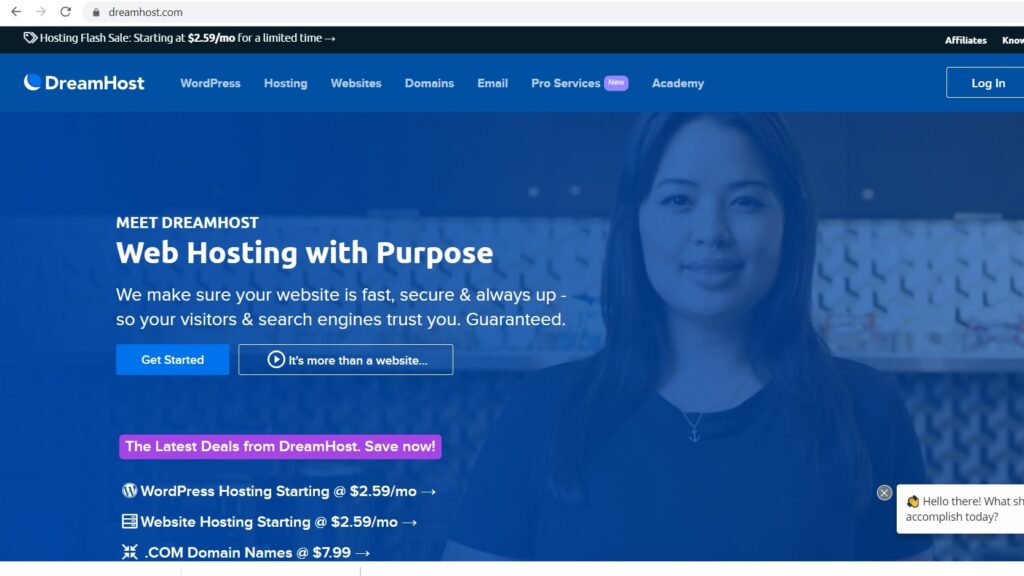Click the Web Hosting with Purpose heading
Screen dimensions: 1024x576
click(304, 253)
